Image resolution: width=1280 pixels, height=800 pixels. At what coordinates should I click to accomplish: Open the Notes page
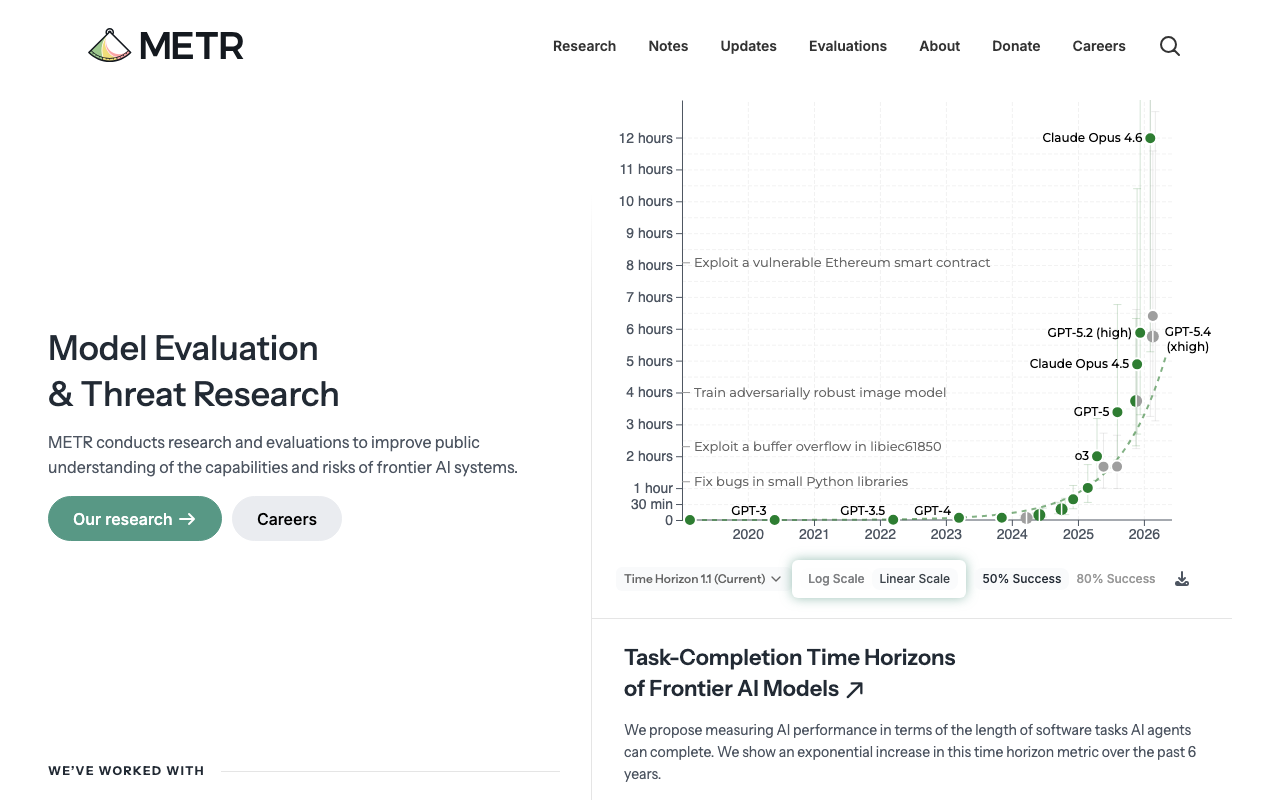[668, 46]
